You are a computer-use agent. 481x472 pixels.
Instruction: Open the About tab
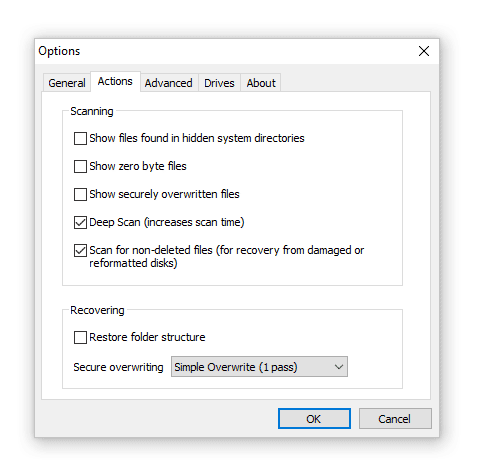point(261,83)
